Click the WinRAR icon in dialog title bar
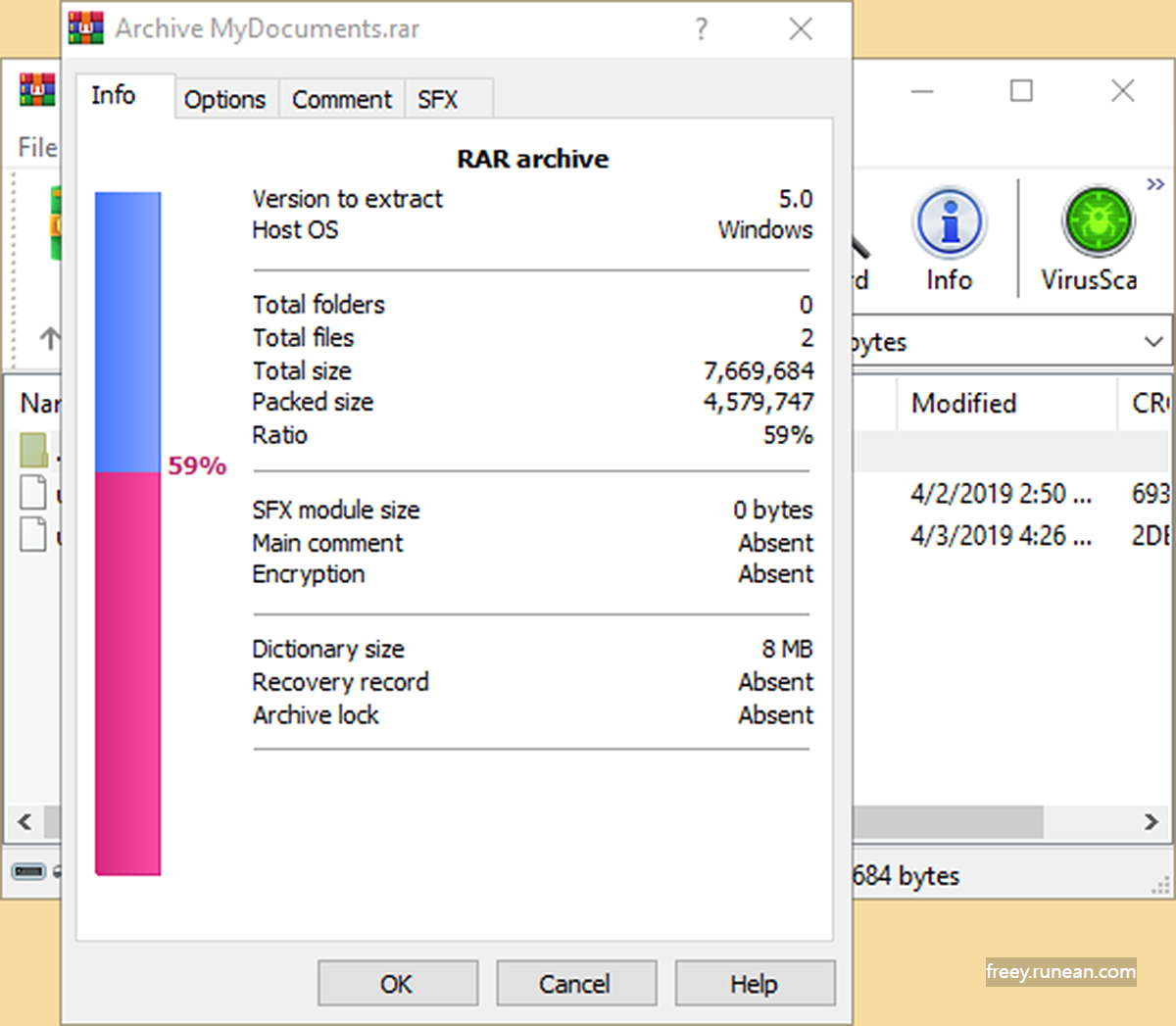Image resolution: width=1176 pixels, height=1026 pixels. coord(86,28)
